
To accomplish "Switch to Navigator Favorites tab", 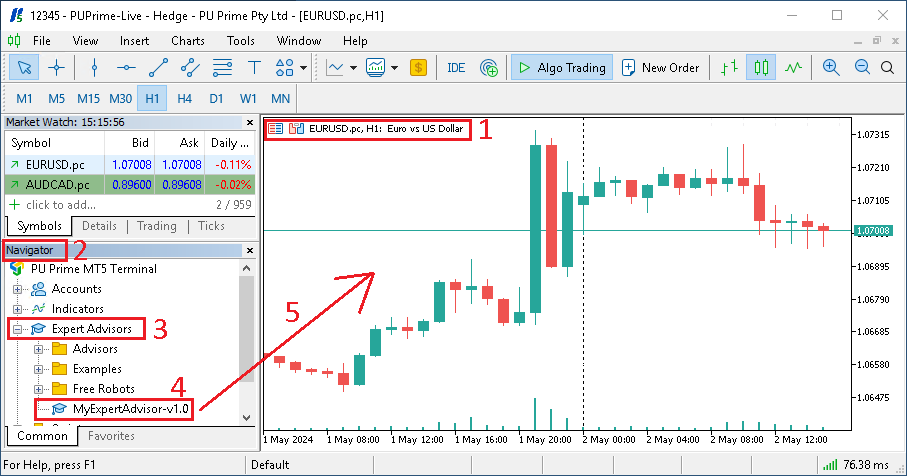I will click(111, 436).
